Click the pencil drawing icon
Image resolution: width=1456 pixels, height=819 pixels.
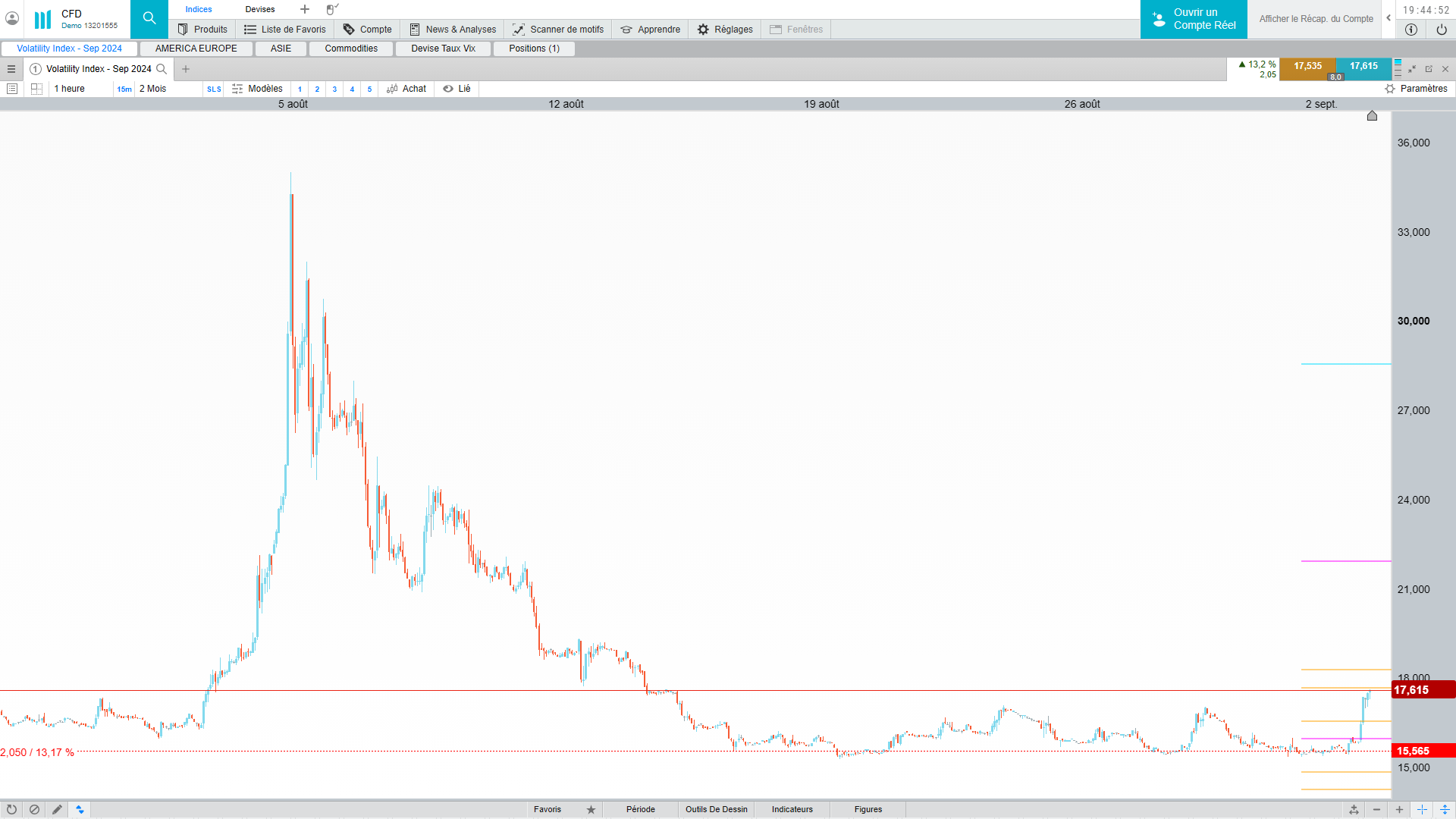pyautogui.click(x=57, y=810)
